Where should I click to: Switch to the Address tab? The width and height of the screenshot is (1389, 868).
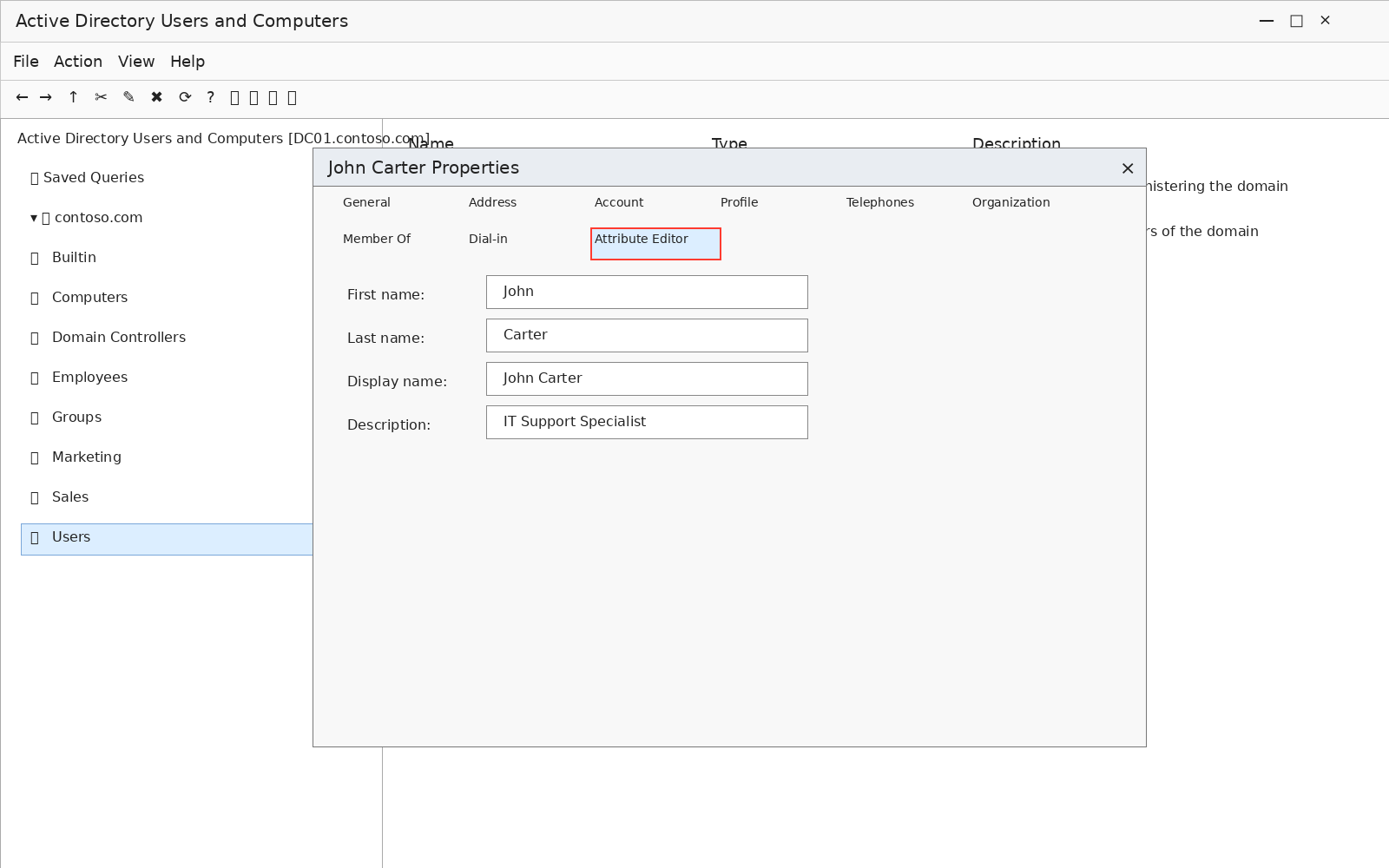(492, 202)
